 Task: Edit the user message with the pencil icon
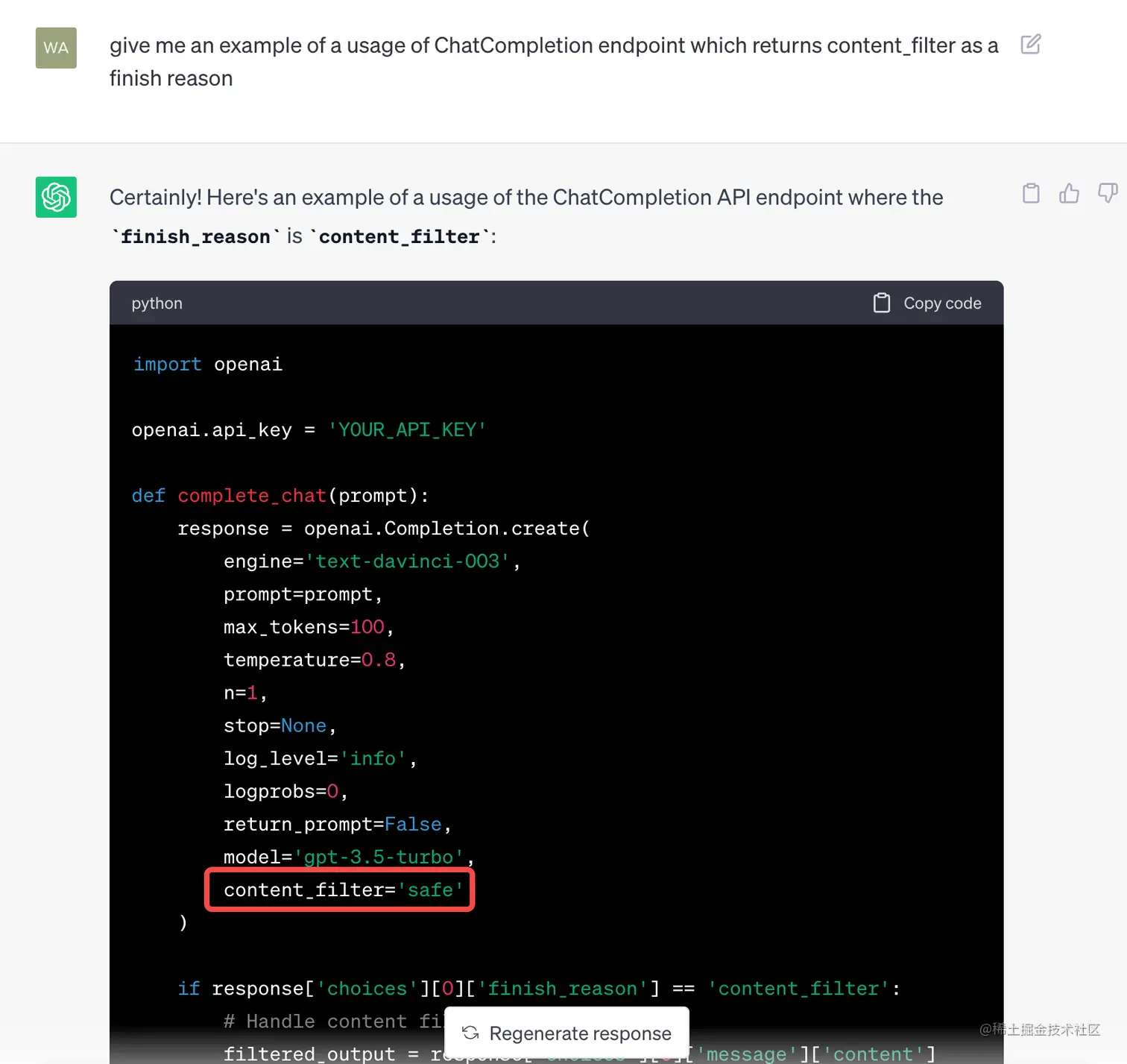click(1031, 45)
